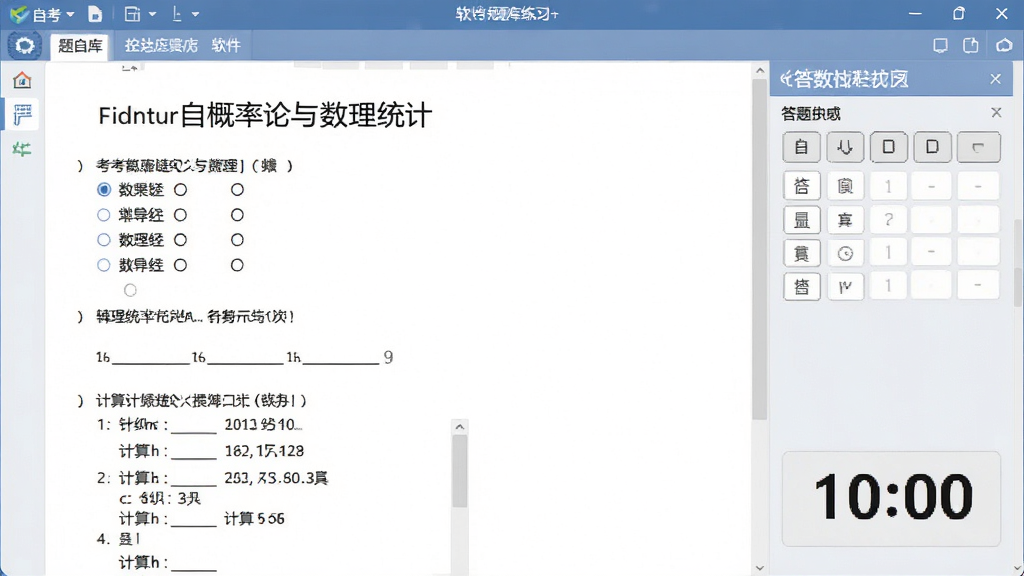Click the share page icon at top right toolbar

pos(971,45)
